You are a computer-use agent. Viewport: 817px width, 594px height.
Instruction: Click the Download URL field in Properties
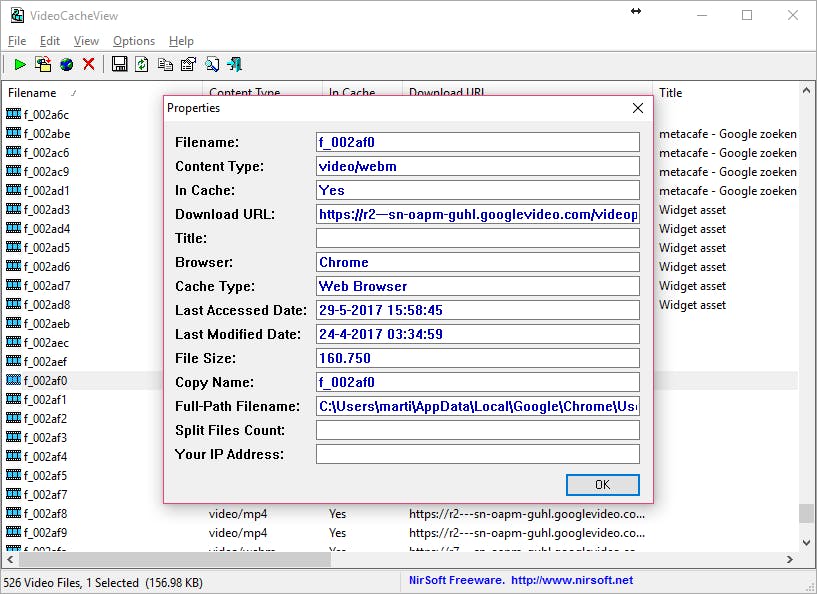477,214
